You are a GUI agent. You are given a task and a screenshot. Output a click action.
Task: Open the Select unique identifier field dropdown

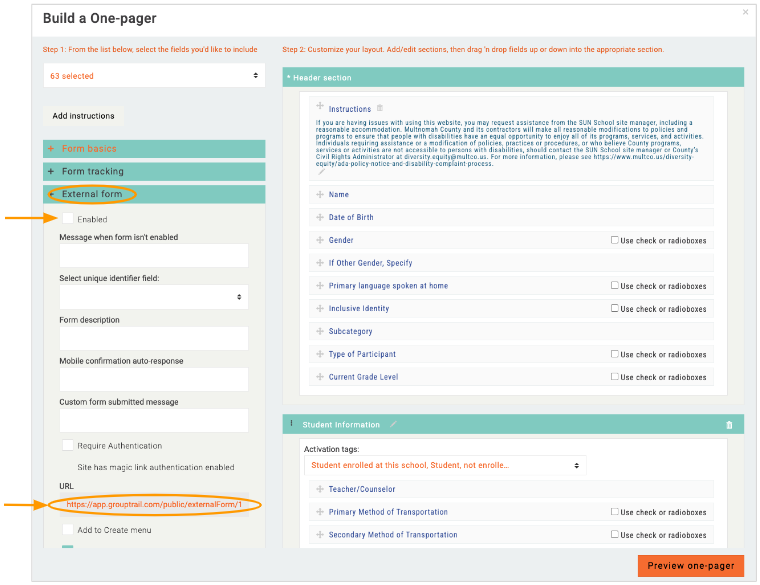(154, 297)
